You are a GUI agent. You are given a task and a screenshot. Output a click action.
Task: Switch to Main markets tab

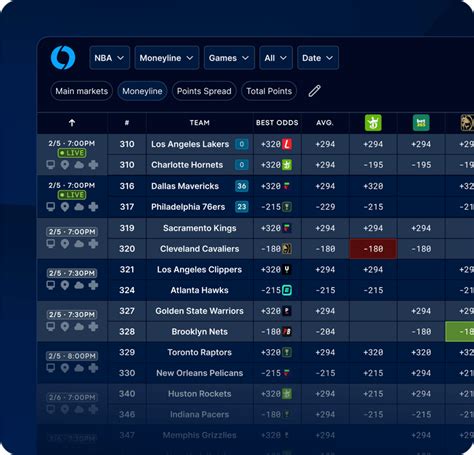click(82, 91)
